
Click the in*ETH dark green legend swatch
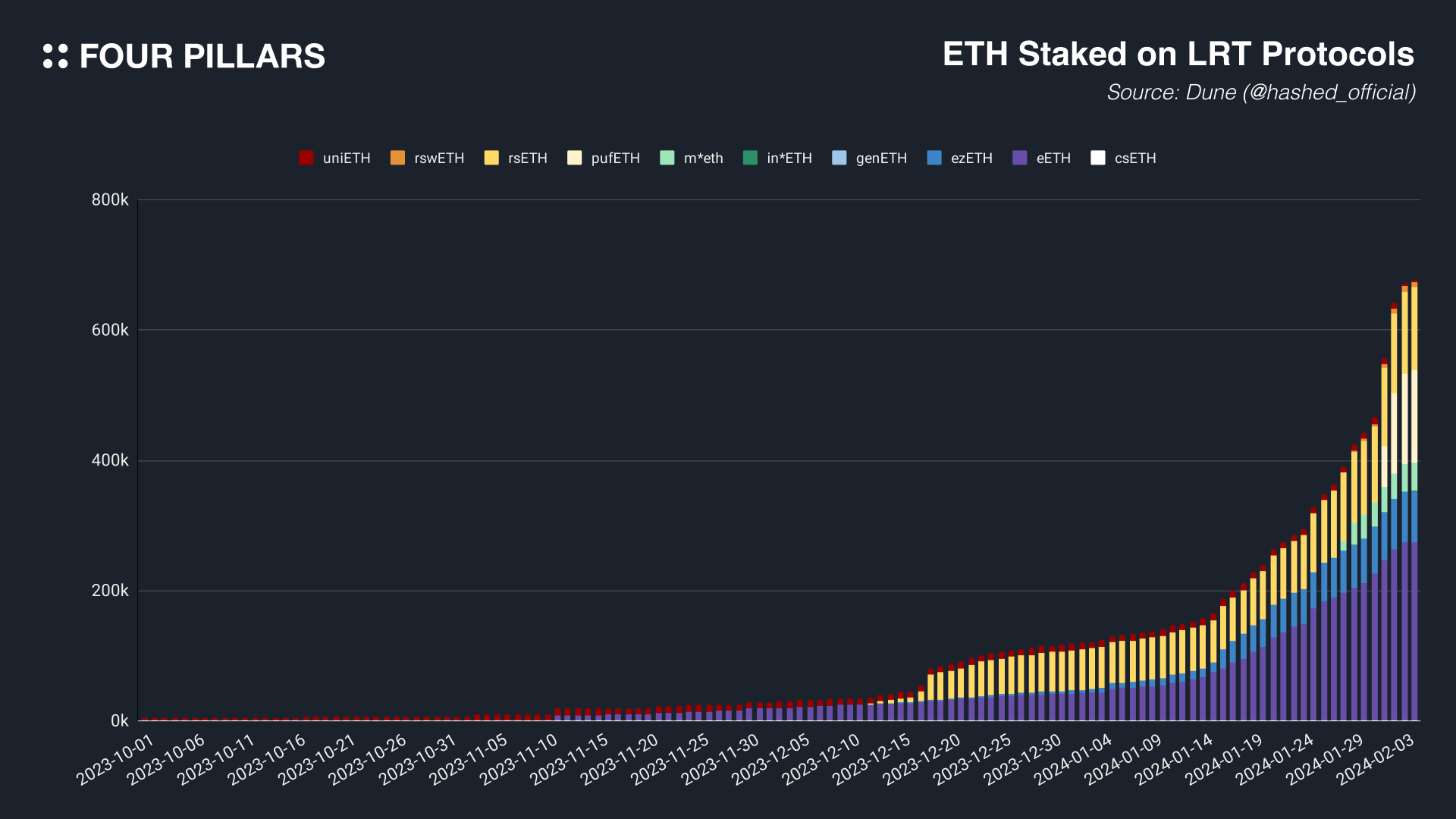point(750,158)
